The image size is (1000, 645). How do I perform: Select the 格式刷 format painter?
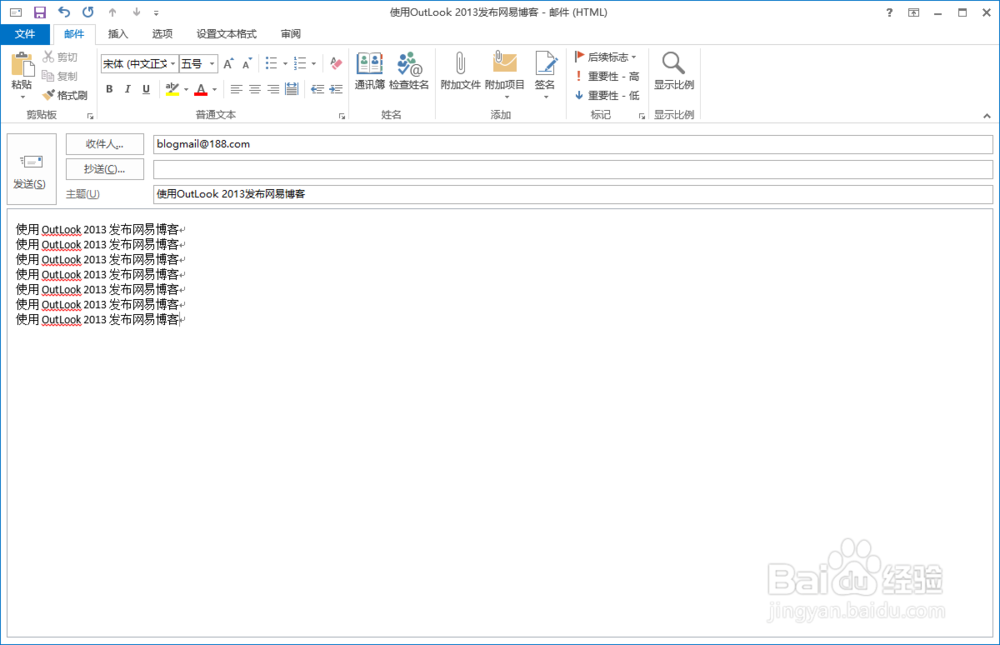click(x=65, y=95)
